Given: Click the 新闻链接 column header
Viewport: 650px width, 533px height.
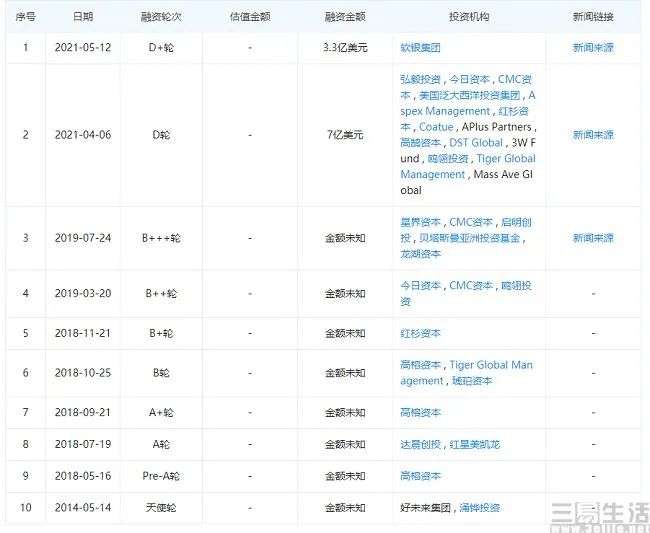Looking at the screenshot, I should coord(593,17).
